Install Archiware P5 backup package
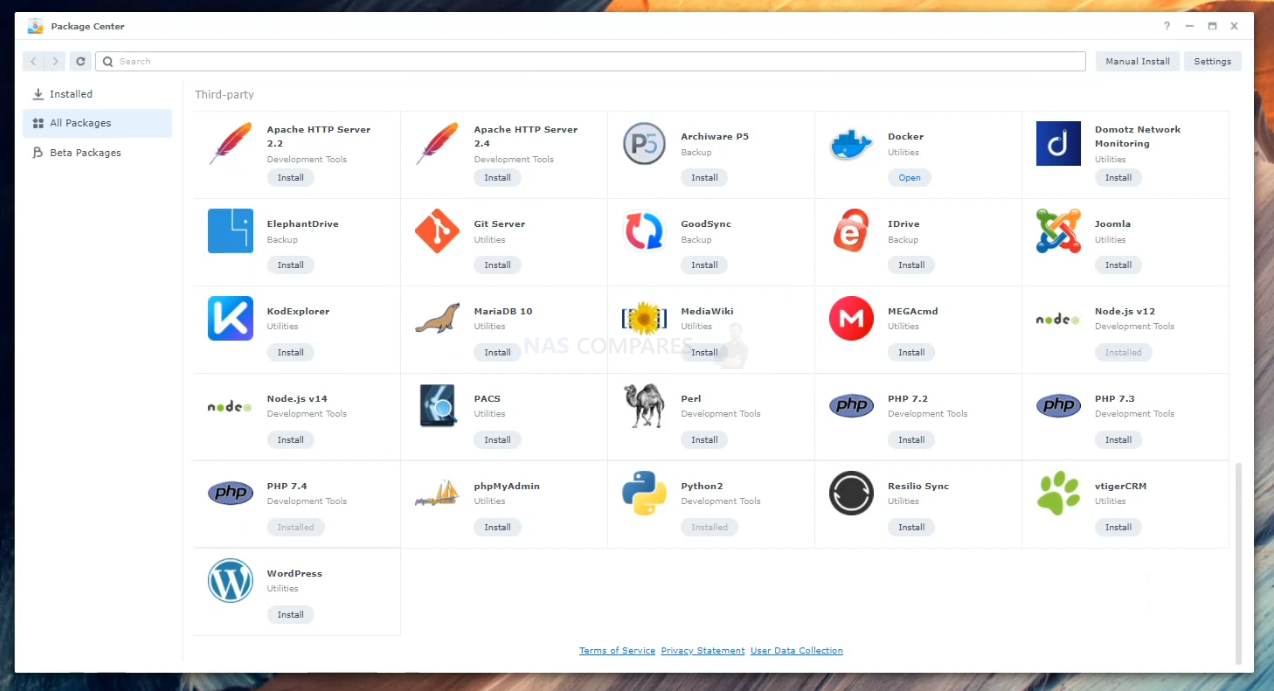The height and width of the screenshot is (691, 1274). pyautogui.click(x=705, y=178)
